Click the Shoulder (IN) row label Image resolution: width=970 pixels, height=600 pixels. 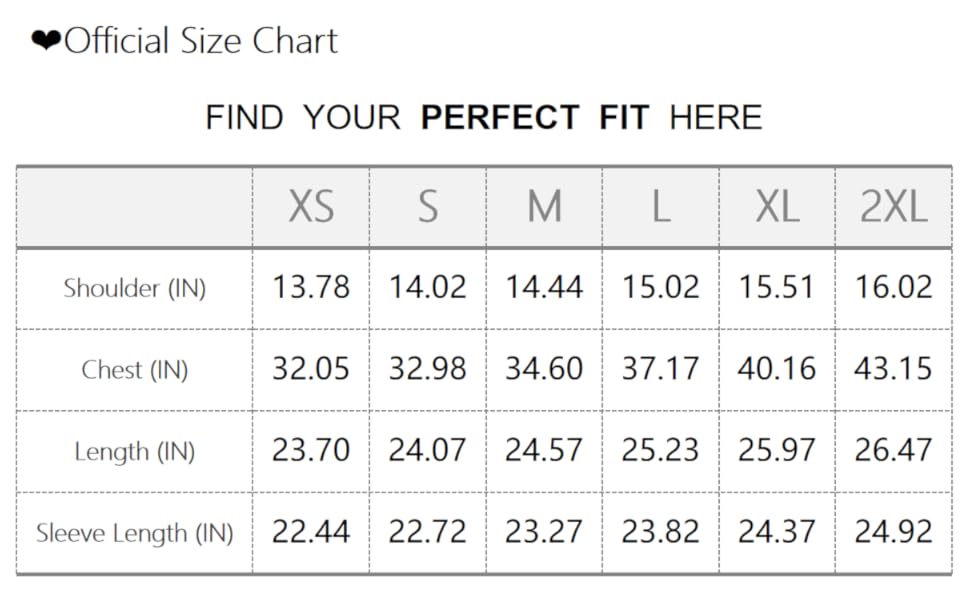[x=135, y=288]
